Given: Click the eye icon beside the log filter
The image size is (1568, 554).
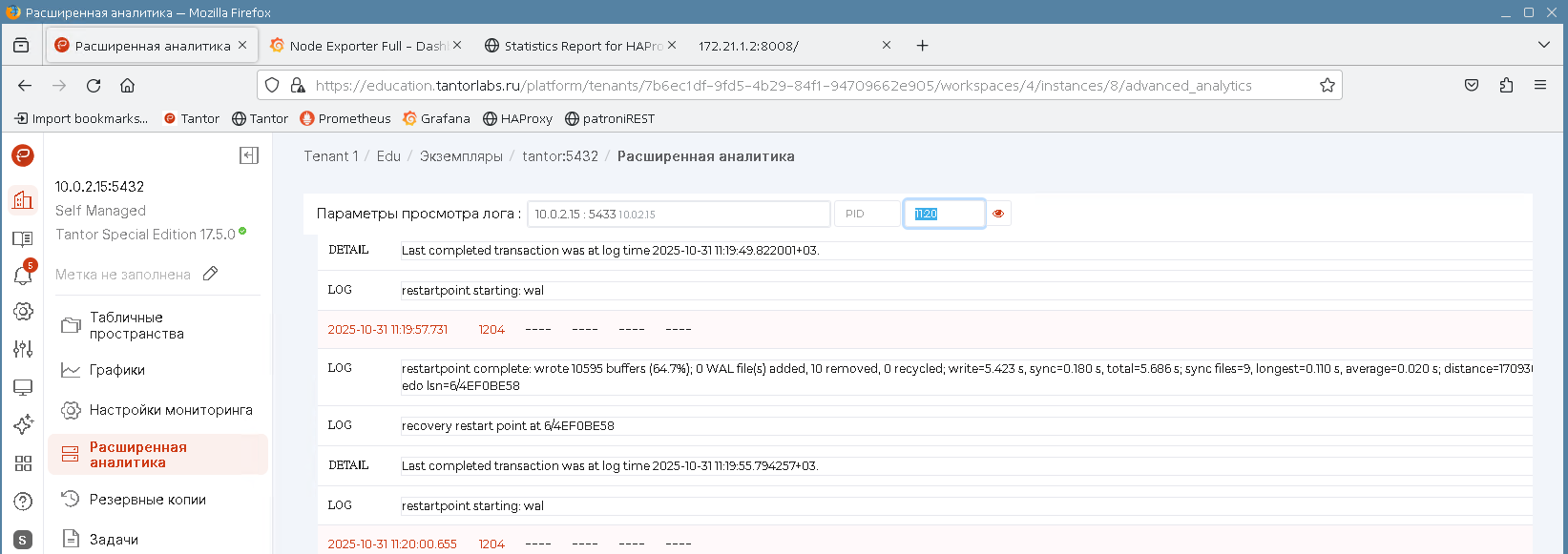Looking at the screenshot, I should [998, 214].
